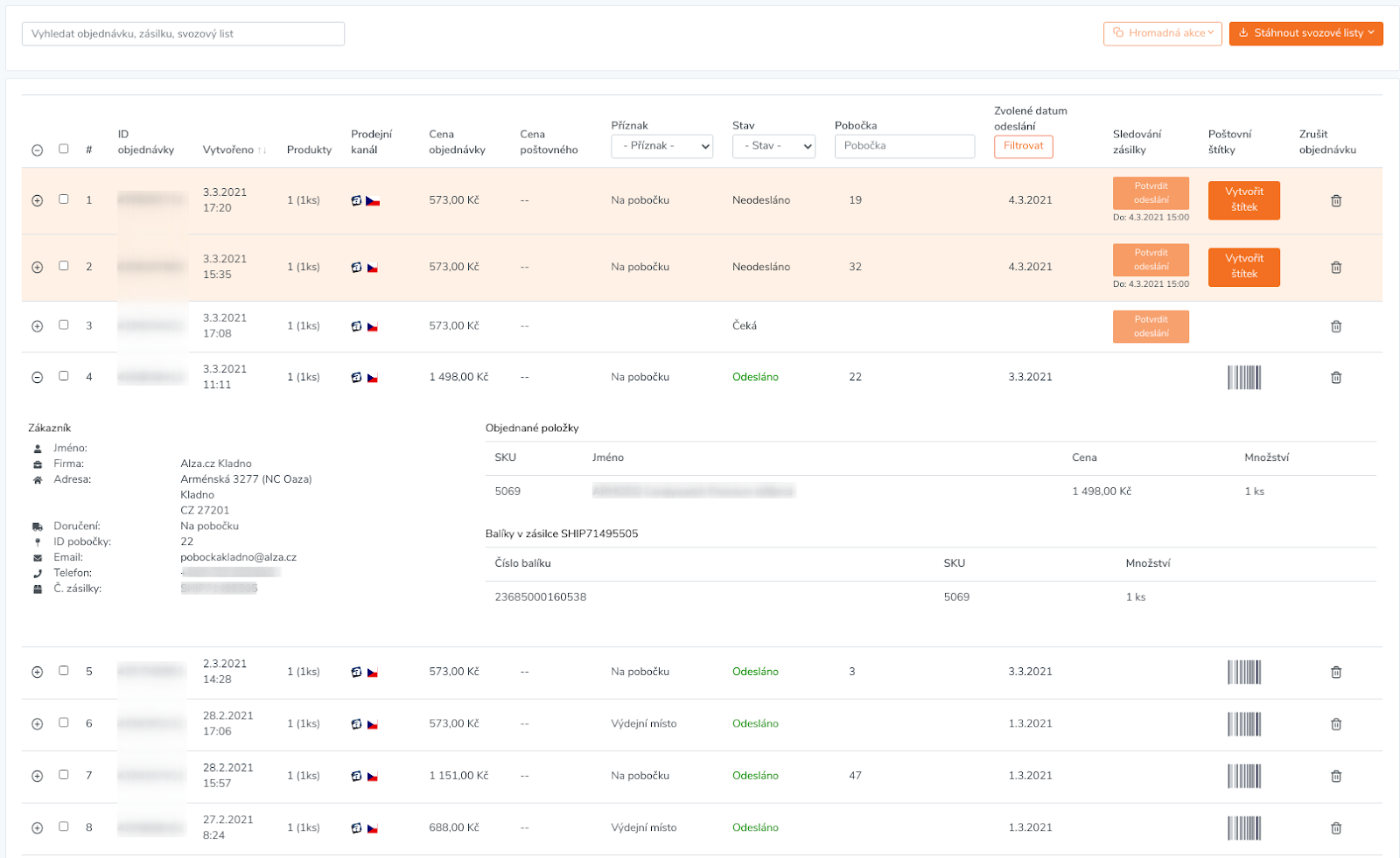Delete order row 1 with trash icon

(x=1336, y=201)
